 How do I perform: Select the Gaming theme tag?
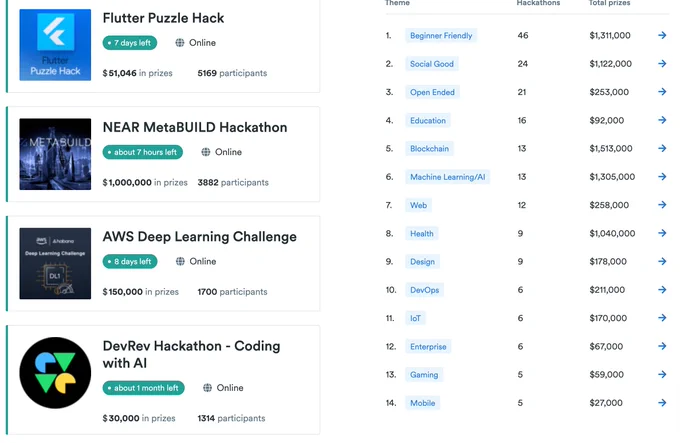[x=424, y=375]
